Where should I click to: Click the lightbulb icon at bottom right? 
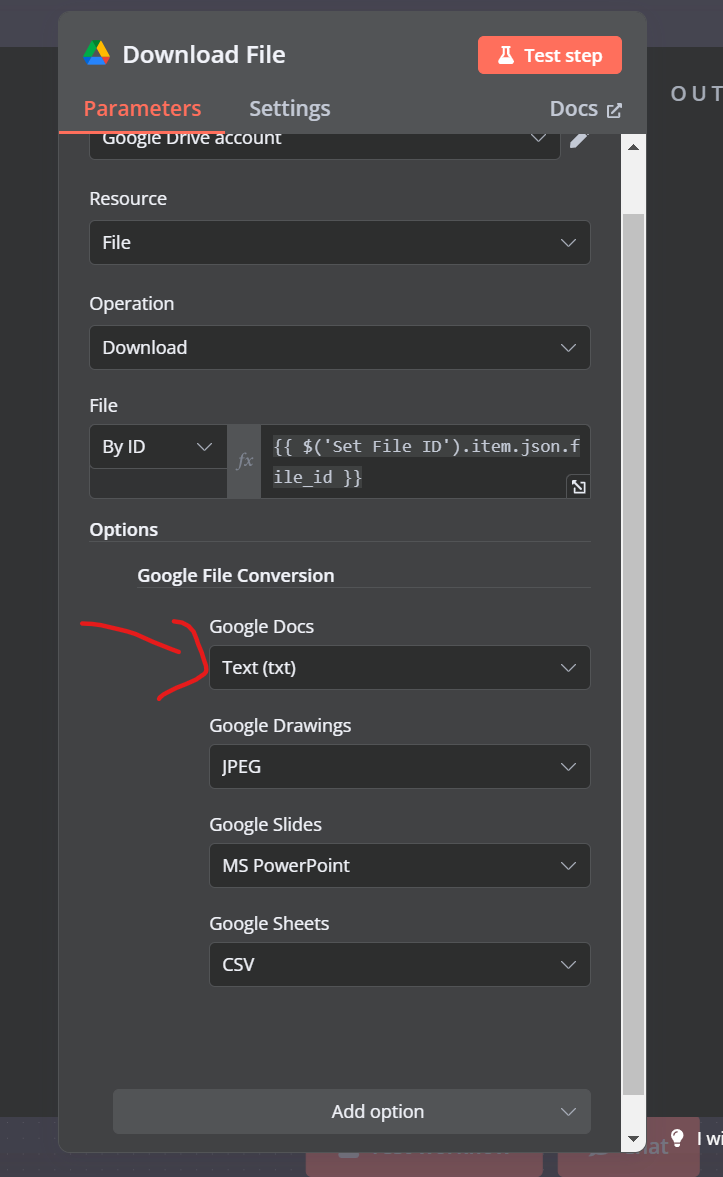point(677,1138)
